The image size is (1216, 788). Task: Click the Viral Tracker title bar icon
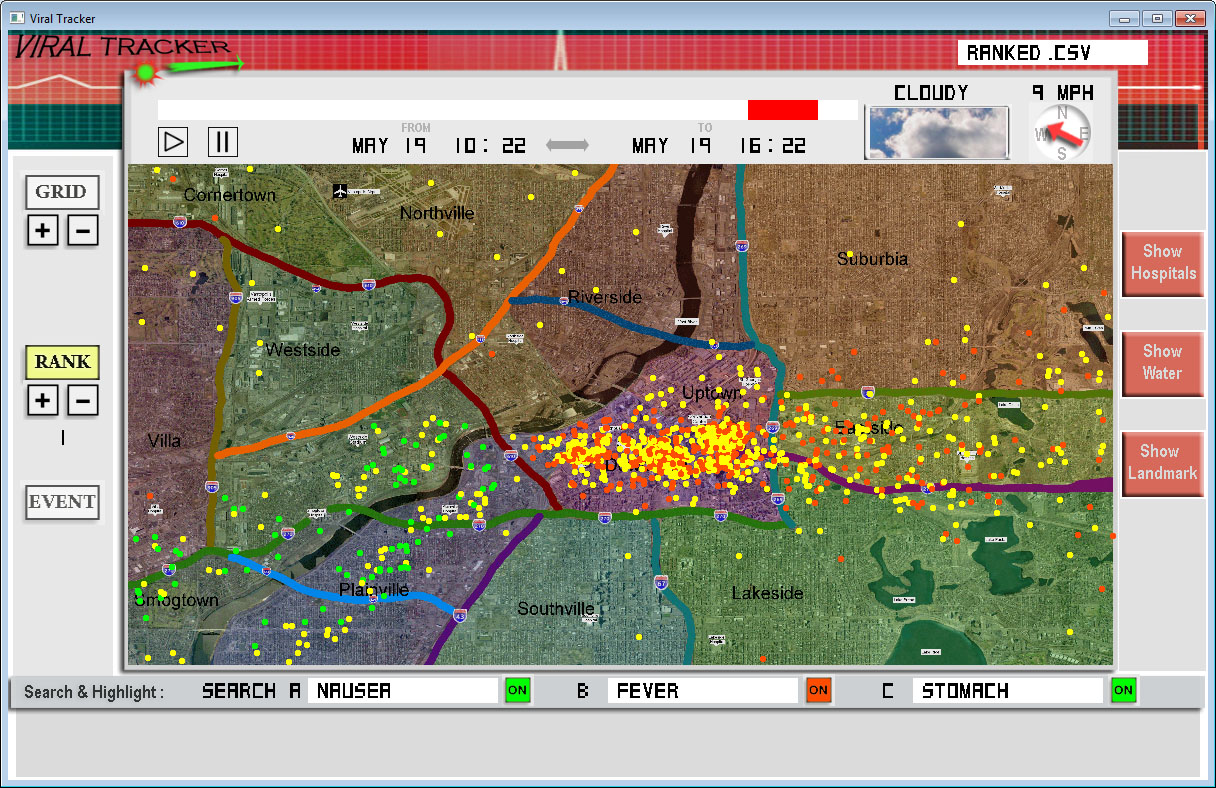click(16, 18)
